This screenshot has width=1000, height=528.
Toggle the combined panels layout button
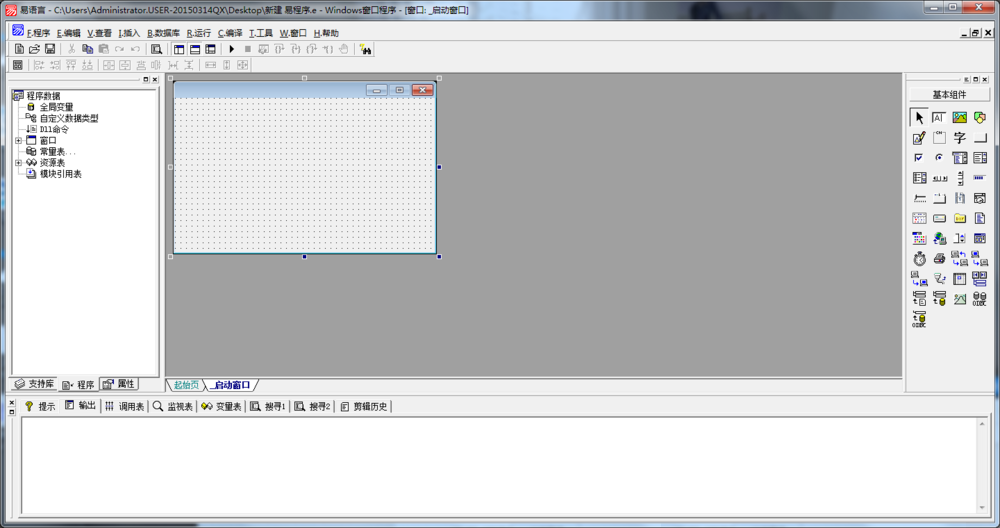coord(210,49)
